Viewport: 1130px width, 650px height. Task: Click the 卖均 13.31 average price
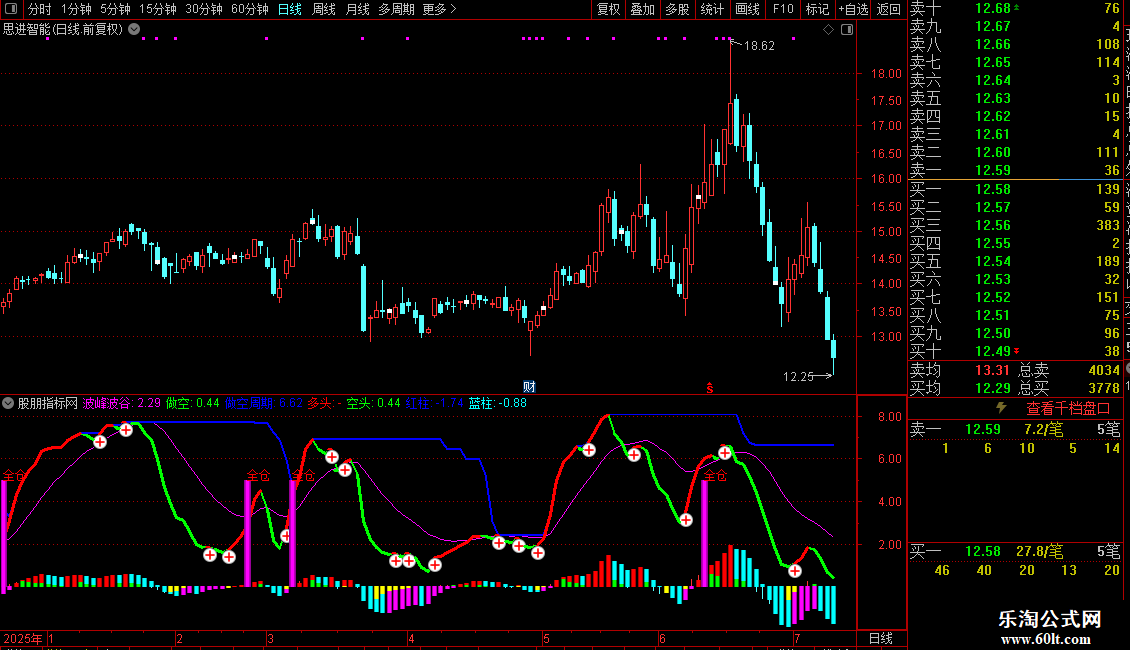coord(960,370)
